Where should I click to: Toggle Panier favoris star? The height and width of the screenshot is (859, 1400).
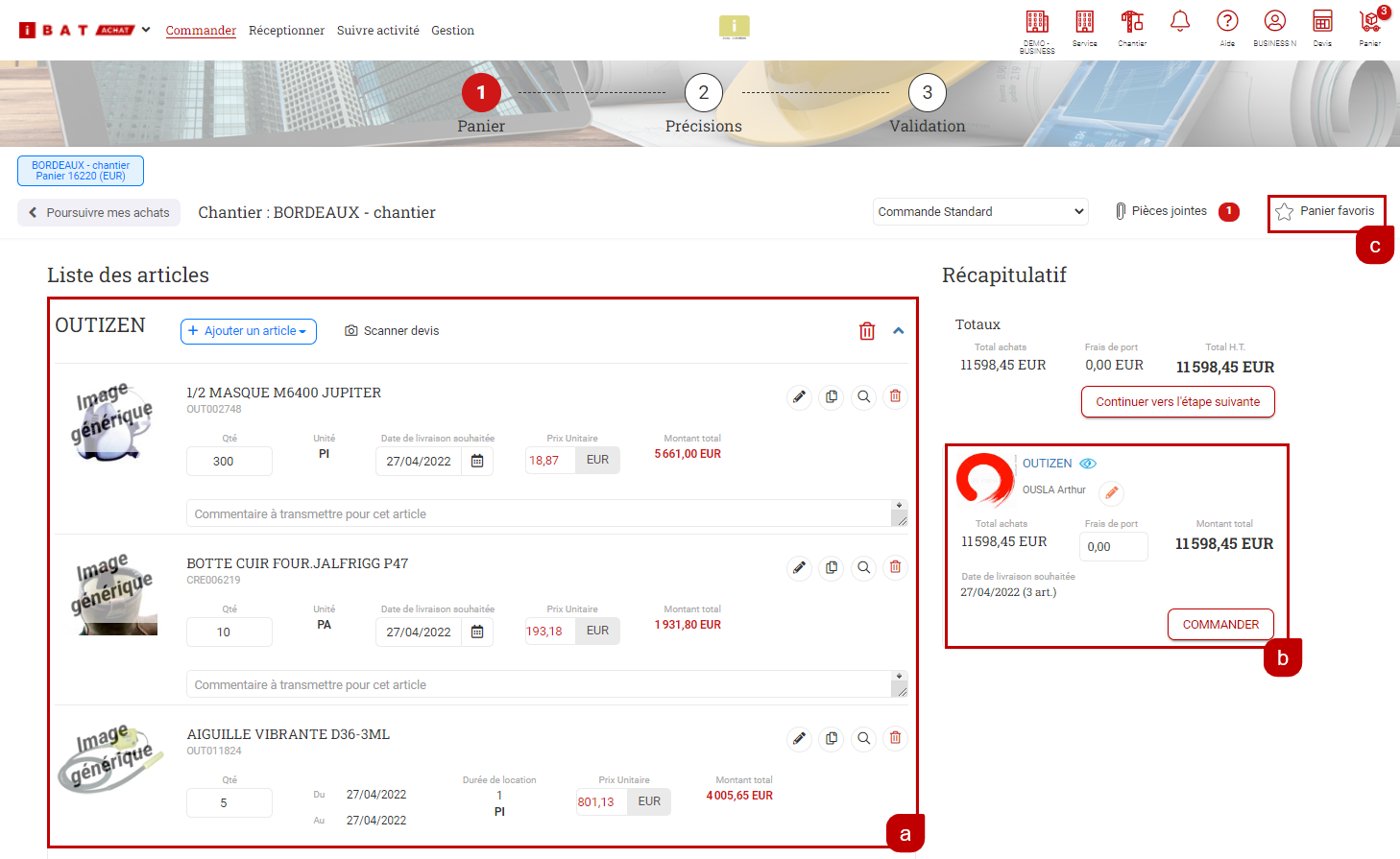click(x=1285, y=212)
